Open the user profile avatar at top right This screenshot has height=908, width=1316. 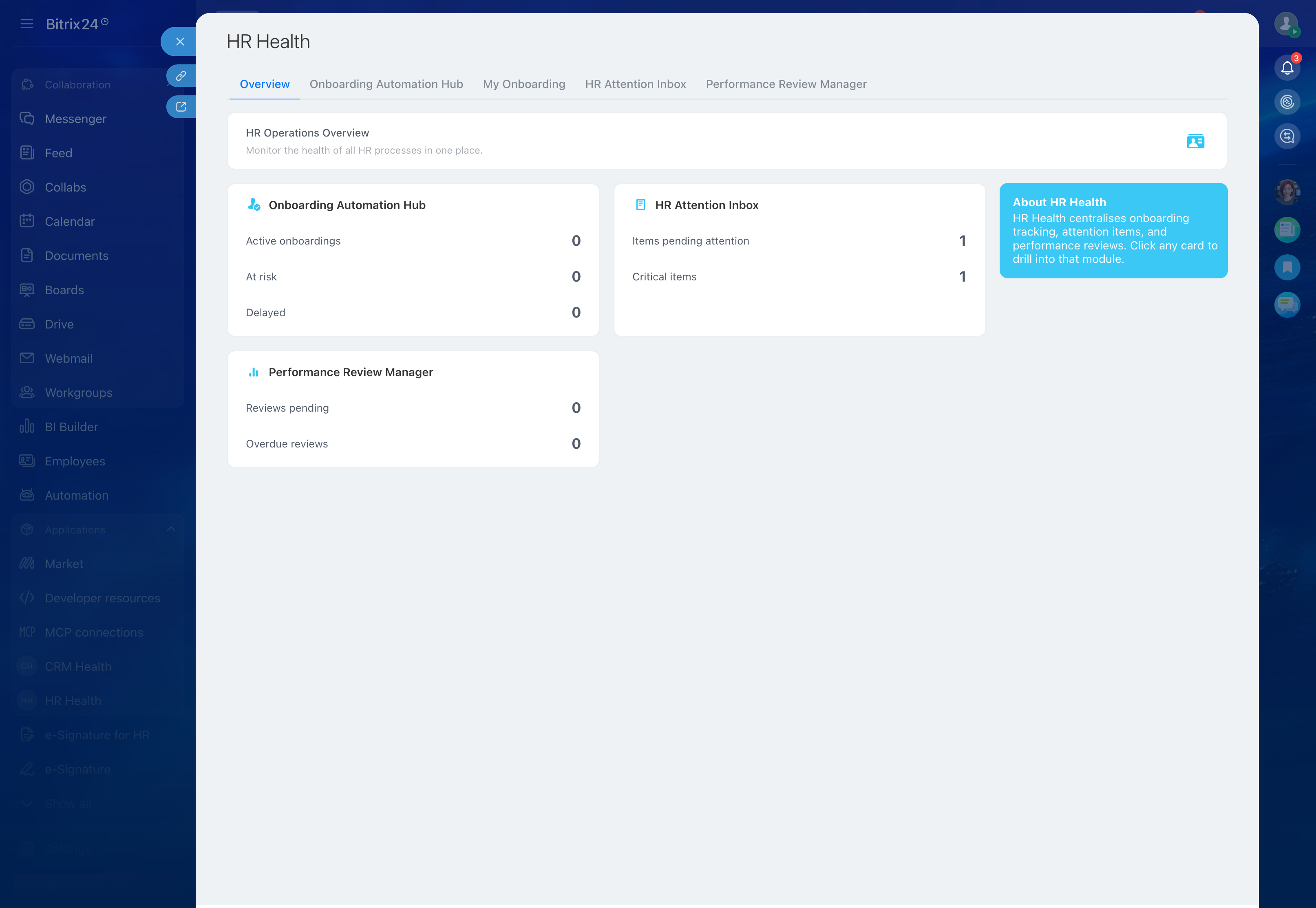pos(1286,24)
